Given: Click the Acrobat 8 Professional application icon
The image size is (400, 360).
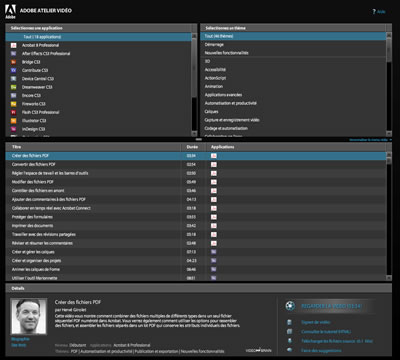Looking at the screenshot, I should click(14, 45).
